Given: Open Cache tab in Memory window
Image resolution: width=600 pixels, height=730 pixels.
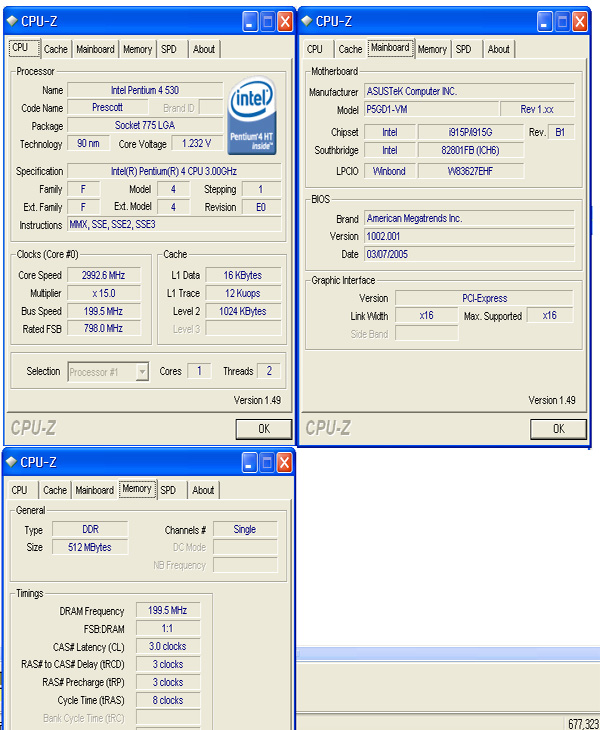Looking at the screenshot, I should click(x=55, y=490).
